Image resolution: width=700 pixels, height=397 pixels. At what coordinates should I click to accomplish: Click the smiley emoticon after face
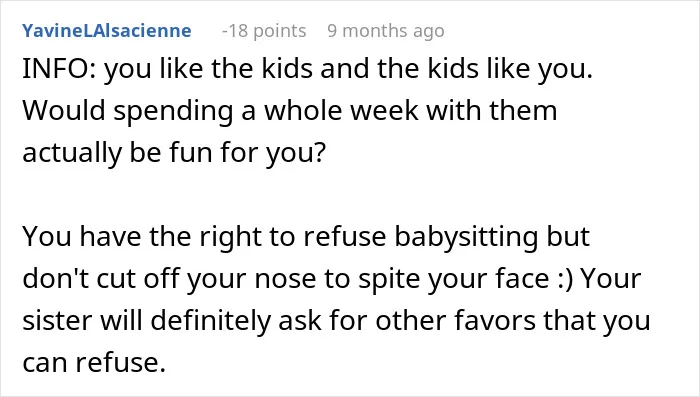565,279
